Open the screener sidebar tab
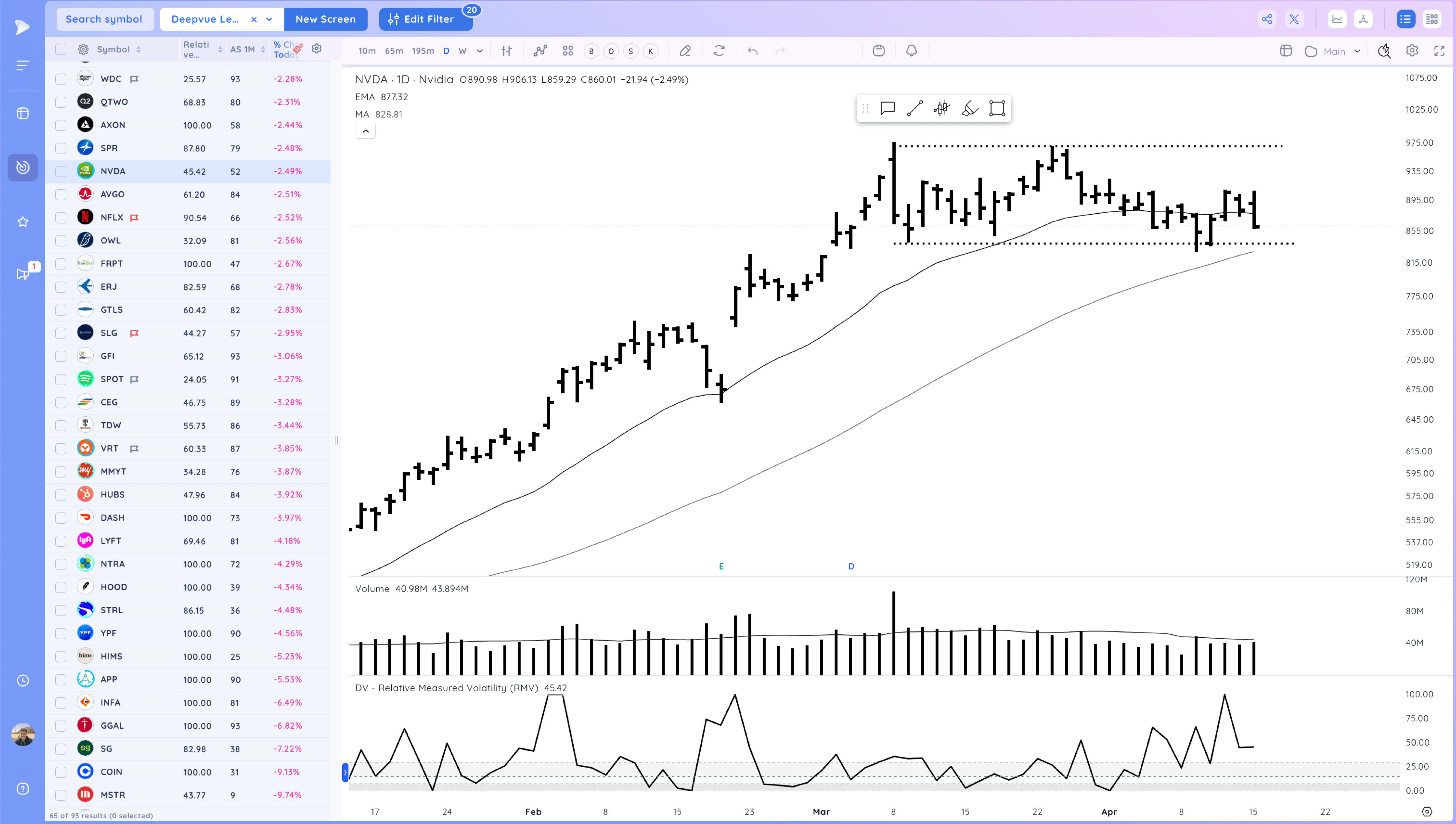1456x824 pixels. point(23,167)
